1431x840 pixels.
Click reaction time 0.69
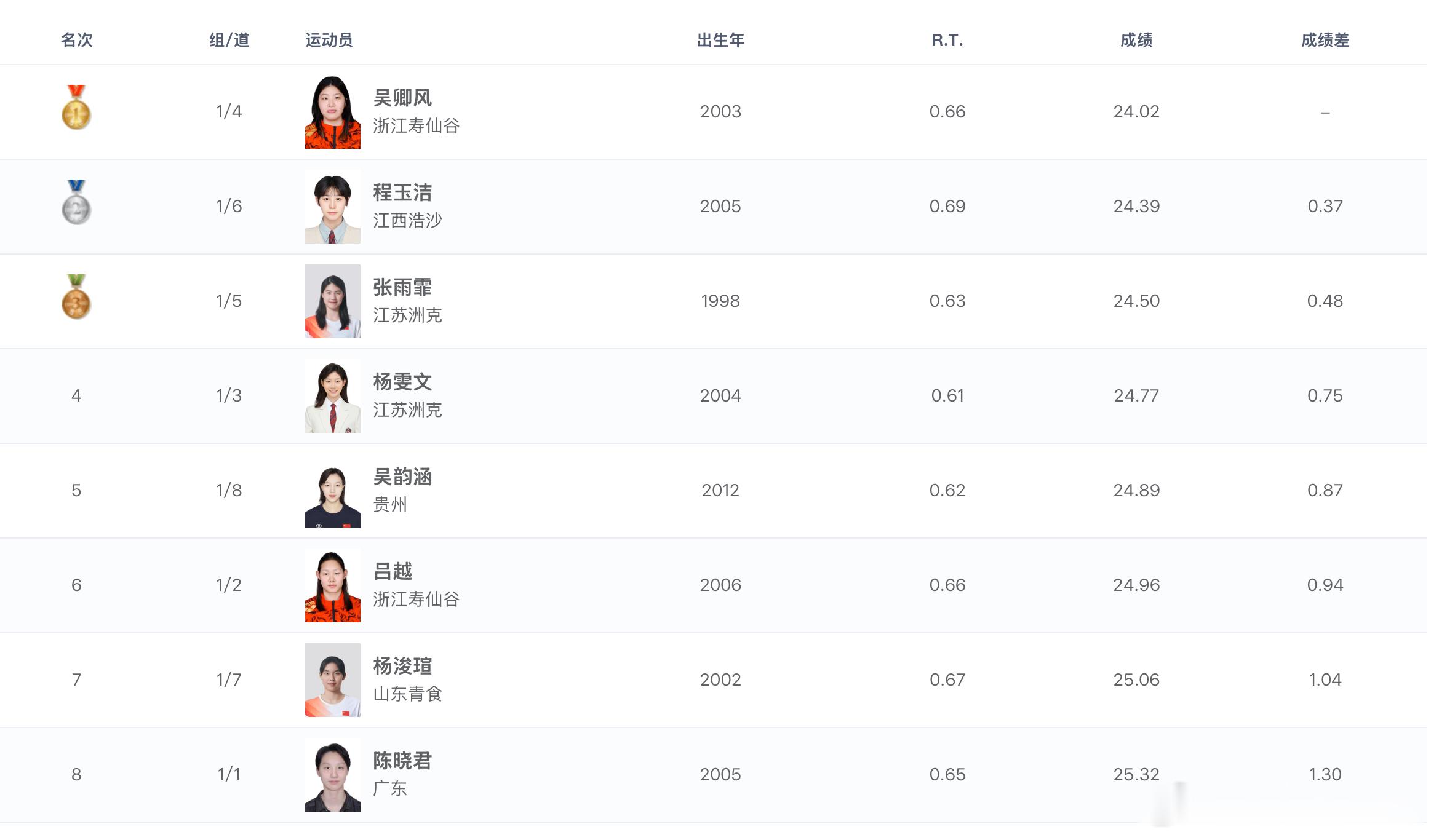point(947,207)
